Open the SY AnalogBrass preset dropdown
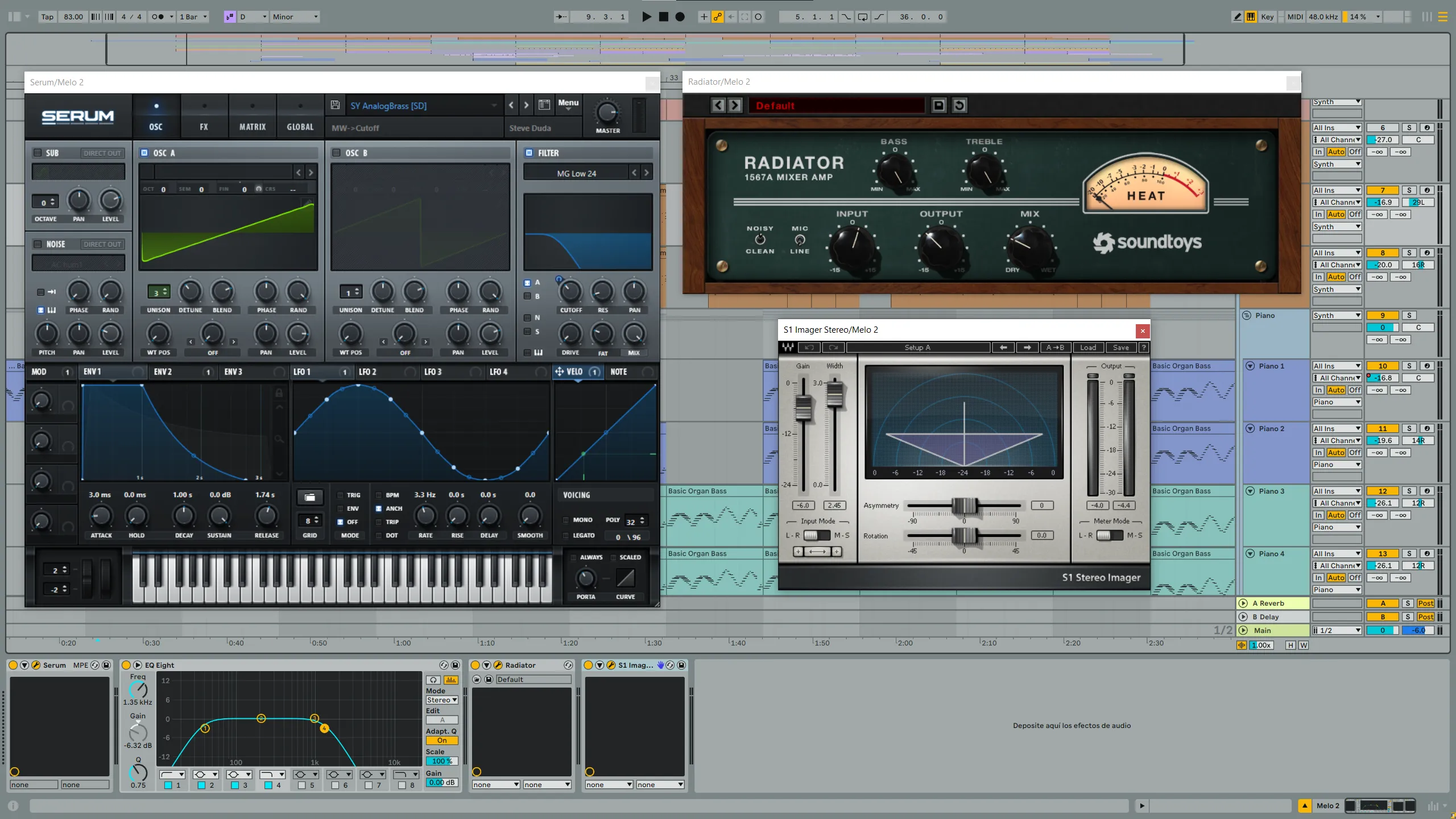This screenshot has width=1456, height=819. point(423,106)
